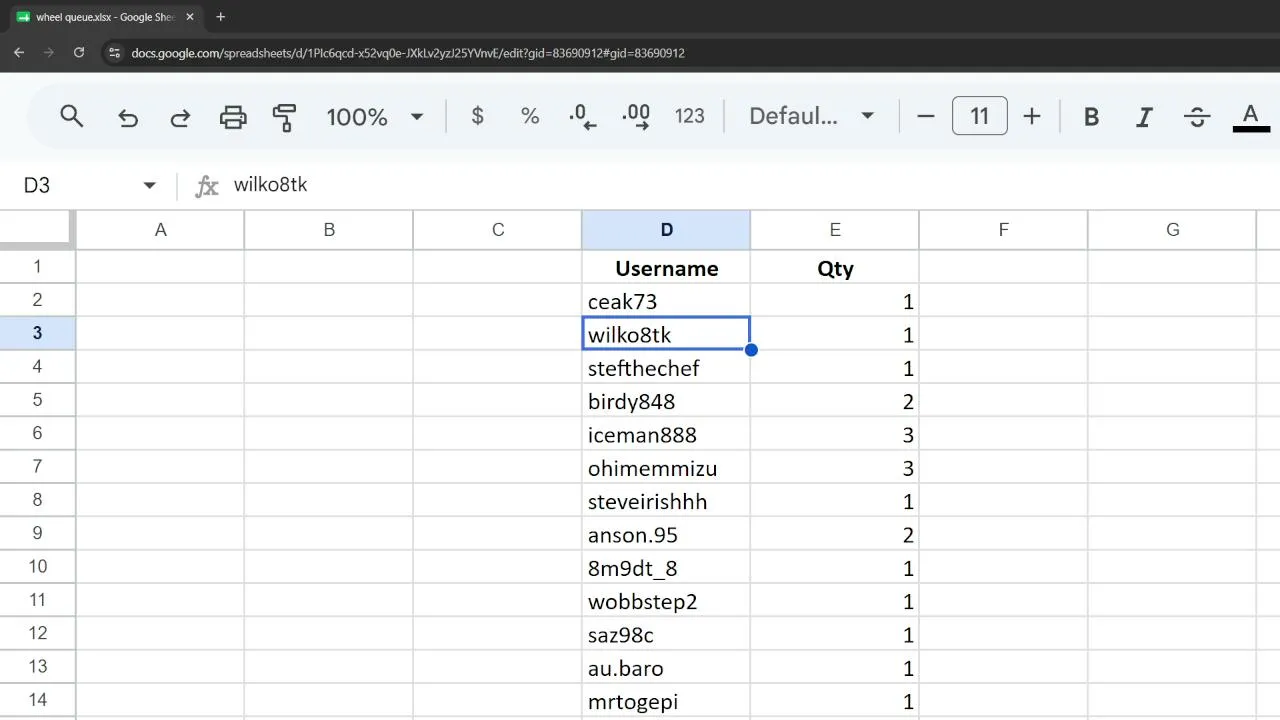This screenshot has height=720, width=1280.
Task: Open a new browser tab
Action: coord(220,17)
